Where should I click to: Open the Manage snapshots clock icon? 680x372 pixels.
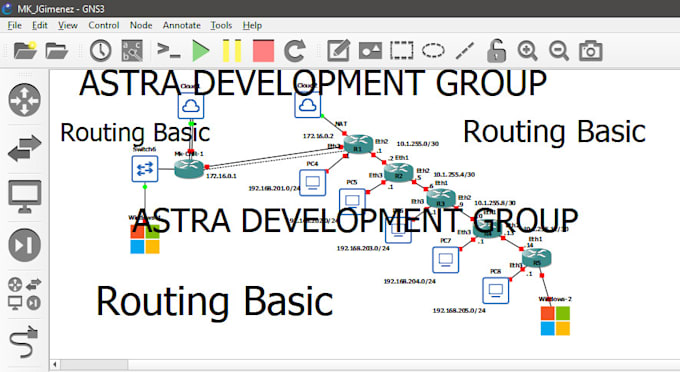(100, 51)
